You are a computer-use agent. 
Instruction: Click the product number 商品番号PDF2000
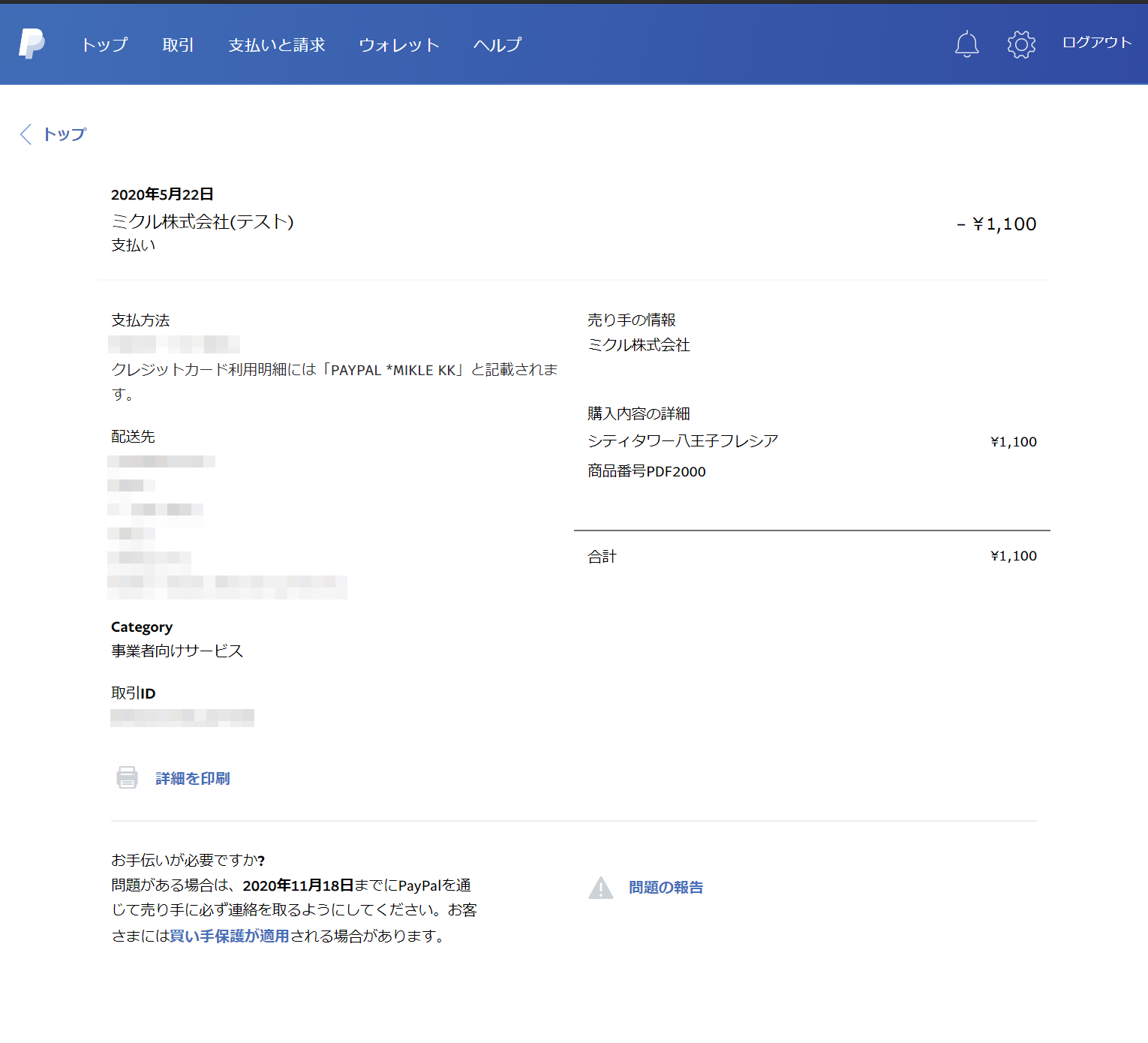click(x=646, y=471)
